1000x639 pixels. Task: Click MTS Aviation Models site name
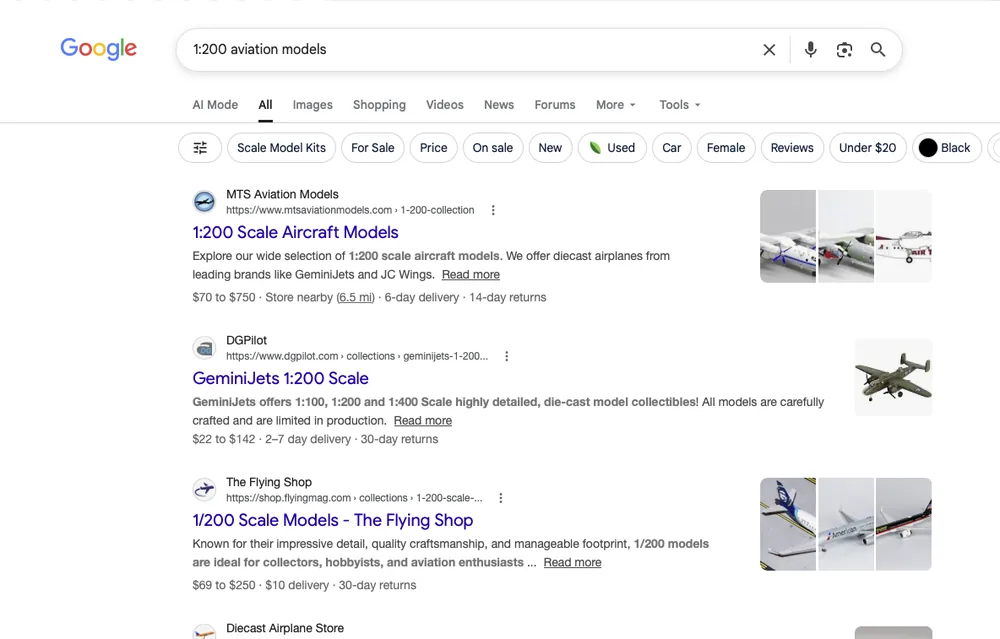point(283,194)
